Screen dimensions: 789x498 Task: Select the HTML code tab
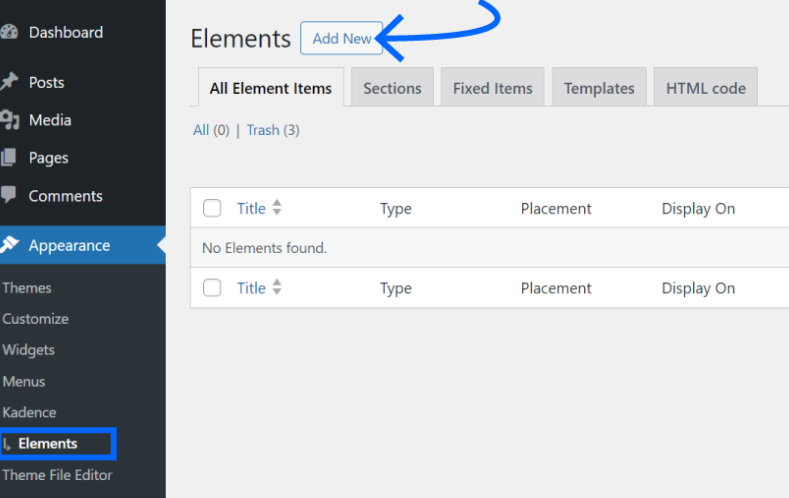706,88
